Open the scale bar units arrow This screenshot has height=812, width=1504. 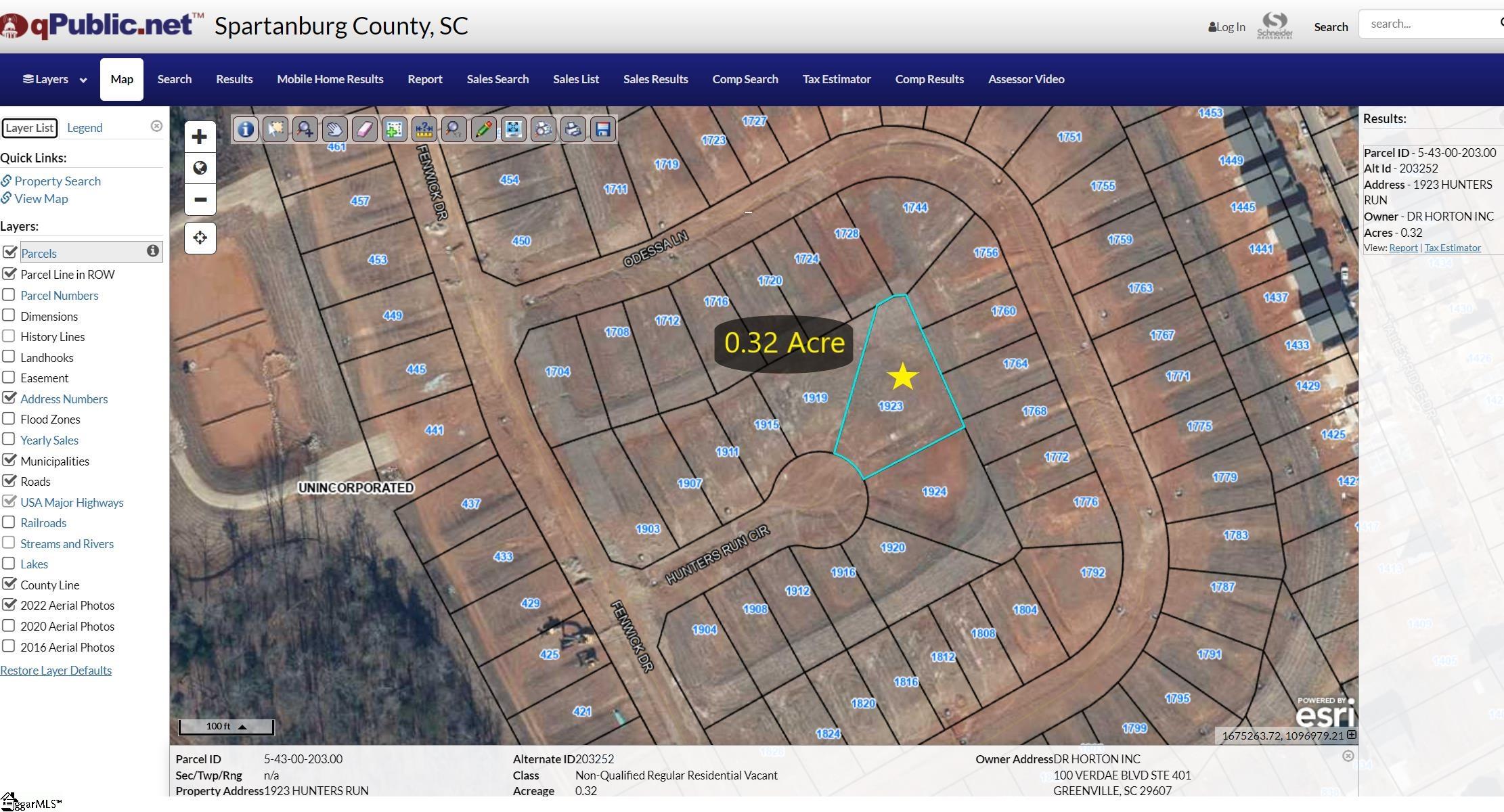(242, 727)
